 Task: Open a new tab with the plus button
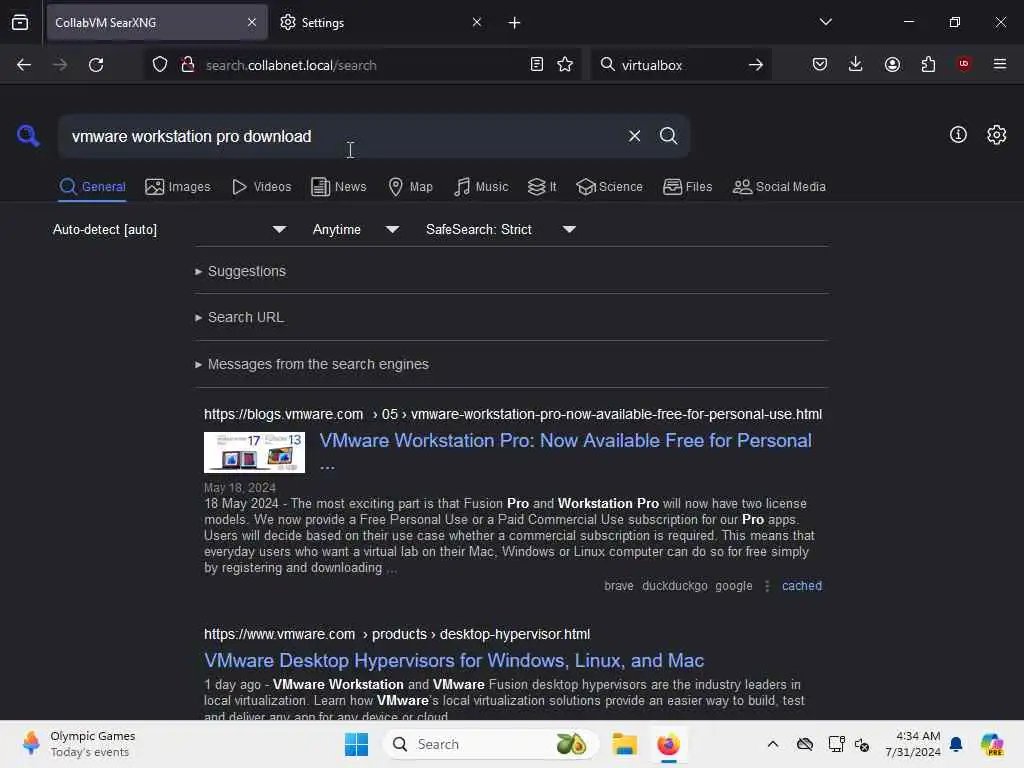click(x=514, y=23)
